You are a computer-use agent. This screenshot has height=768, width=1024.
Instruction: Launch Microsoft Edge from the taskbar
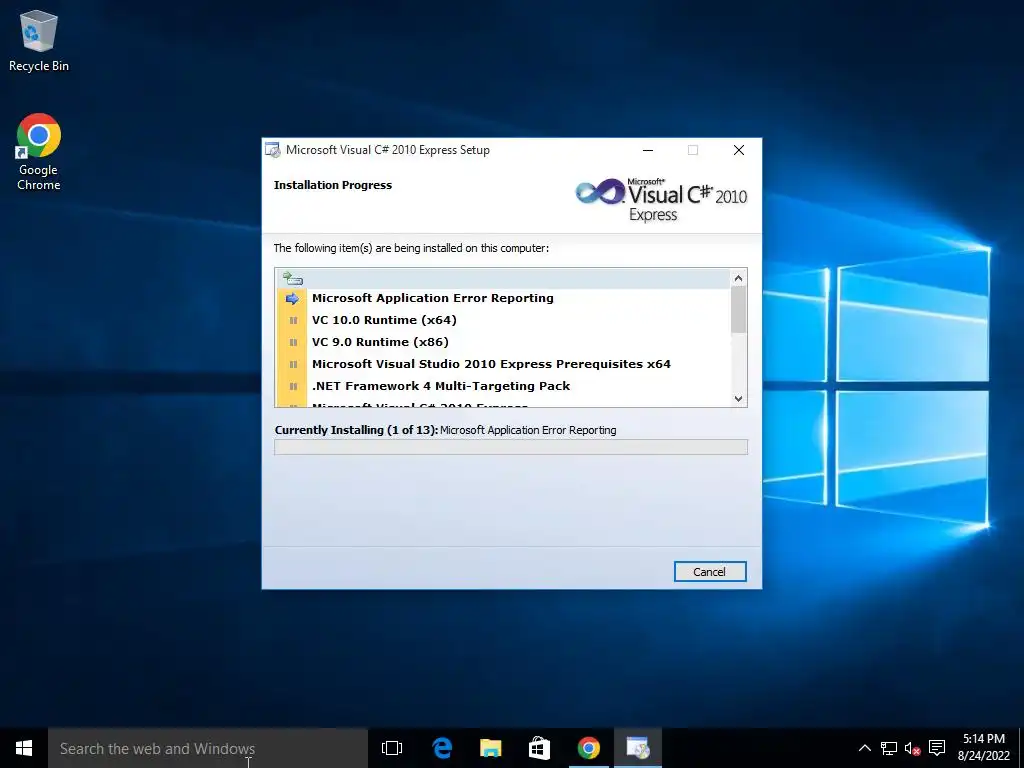[x=442, y=748]
